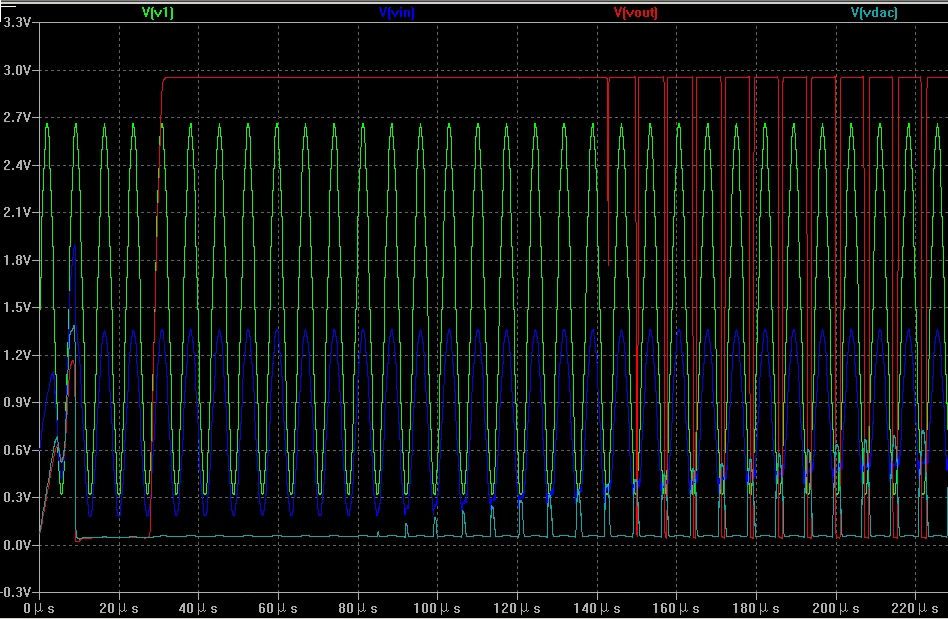Click the 3.3V vertical axis label
Image resolution: width=948 pixels, height=619 pixels.
tap(17, 22)
